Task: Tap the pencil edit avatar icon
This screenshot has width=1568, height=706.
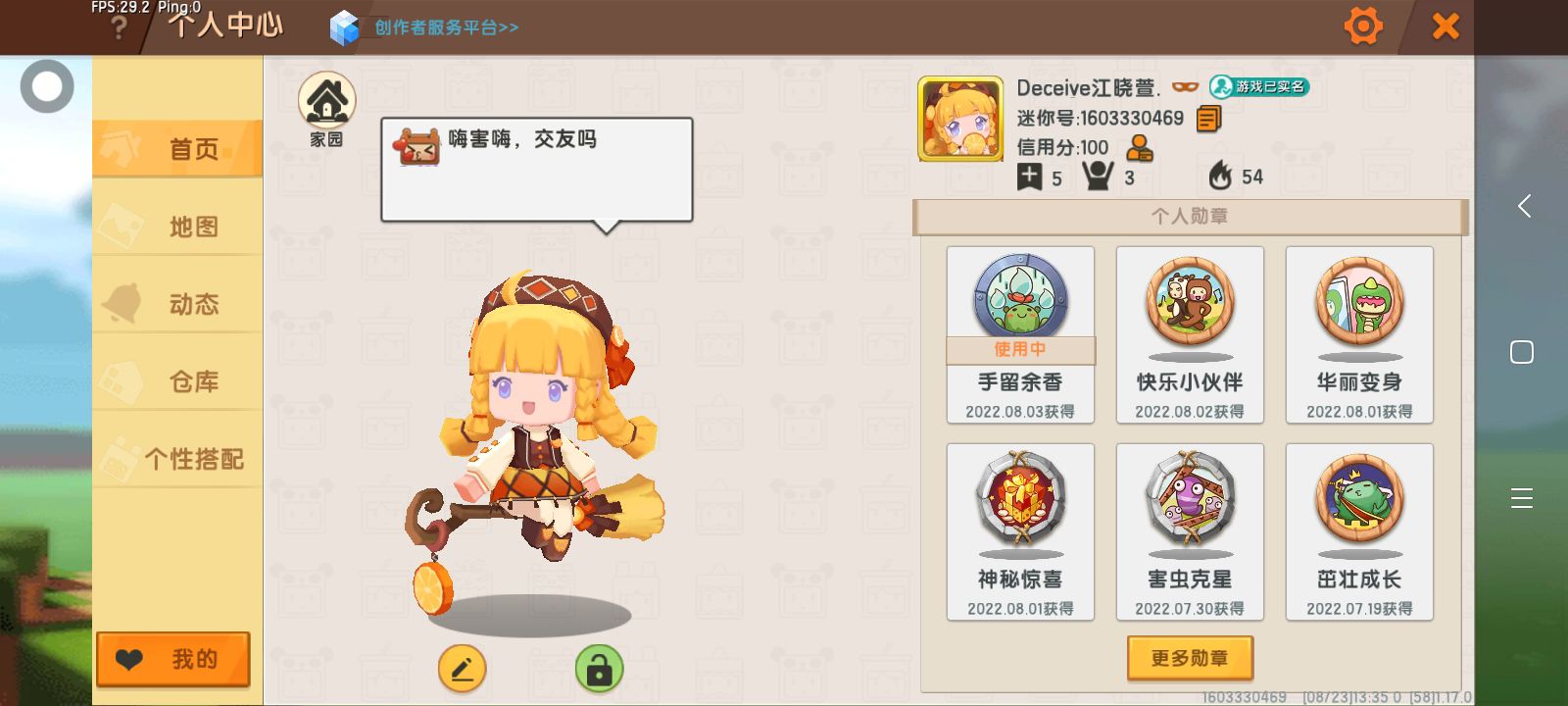Action: [x=463, y=670]
